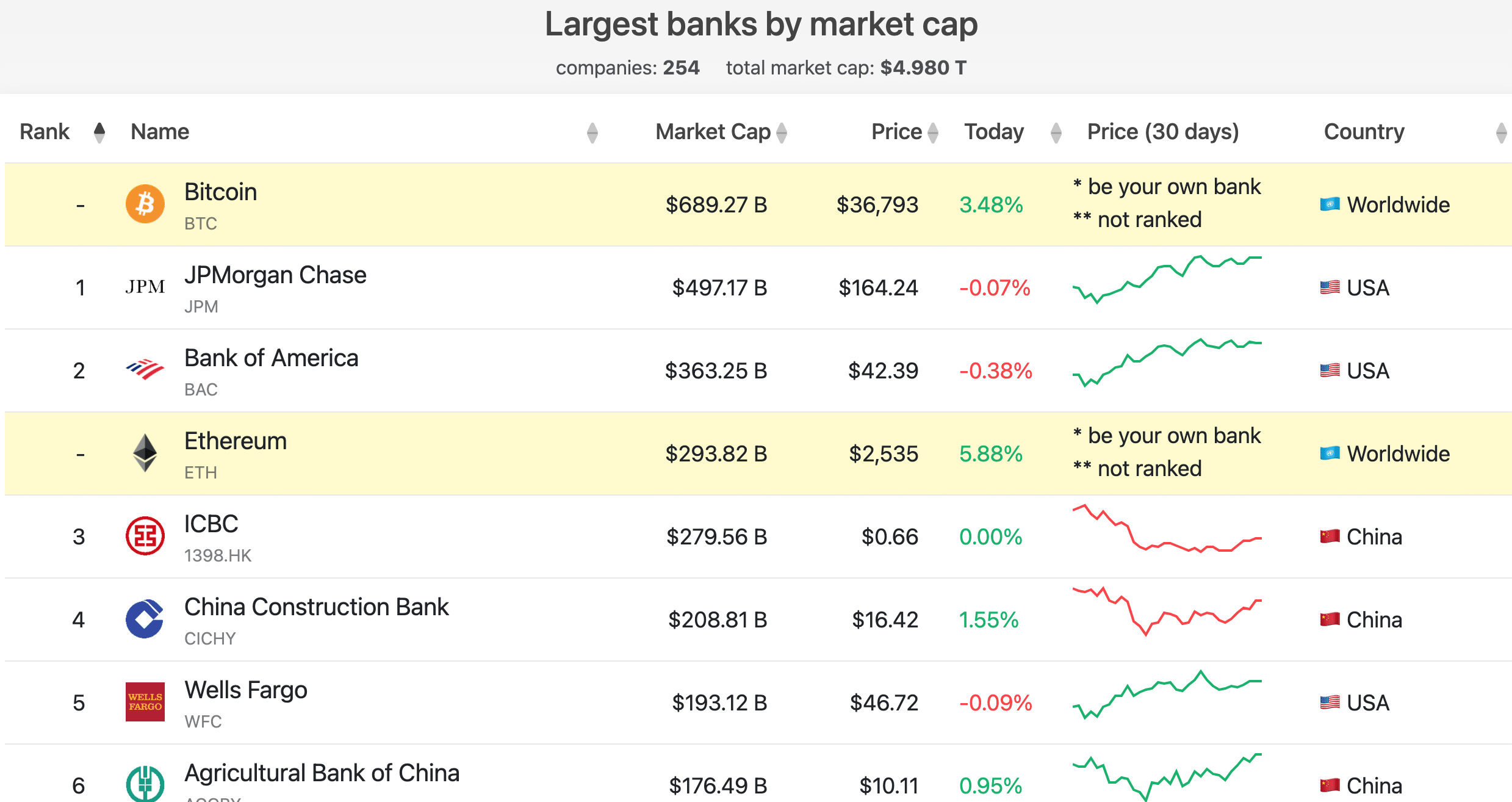This screenshot has height=802, width=1512.
Task: Click the Wells Fargo logo
Action: point(145,702)
